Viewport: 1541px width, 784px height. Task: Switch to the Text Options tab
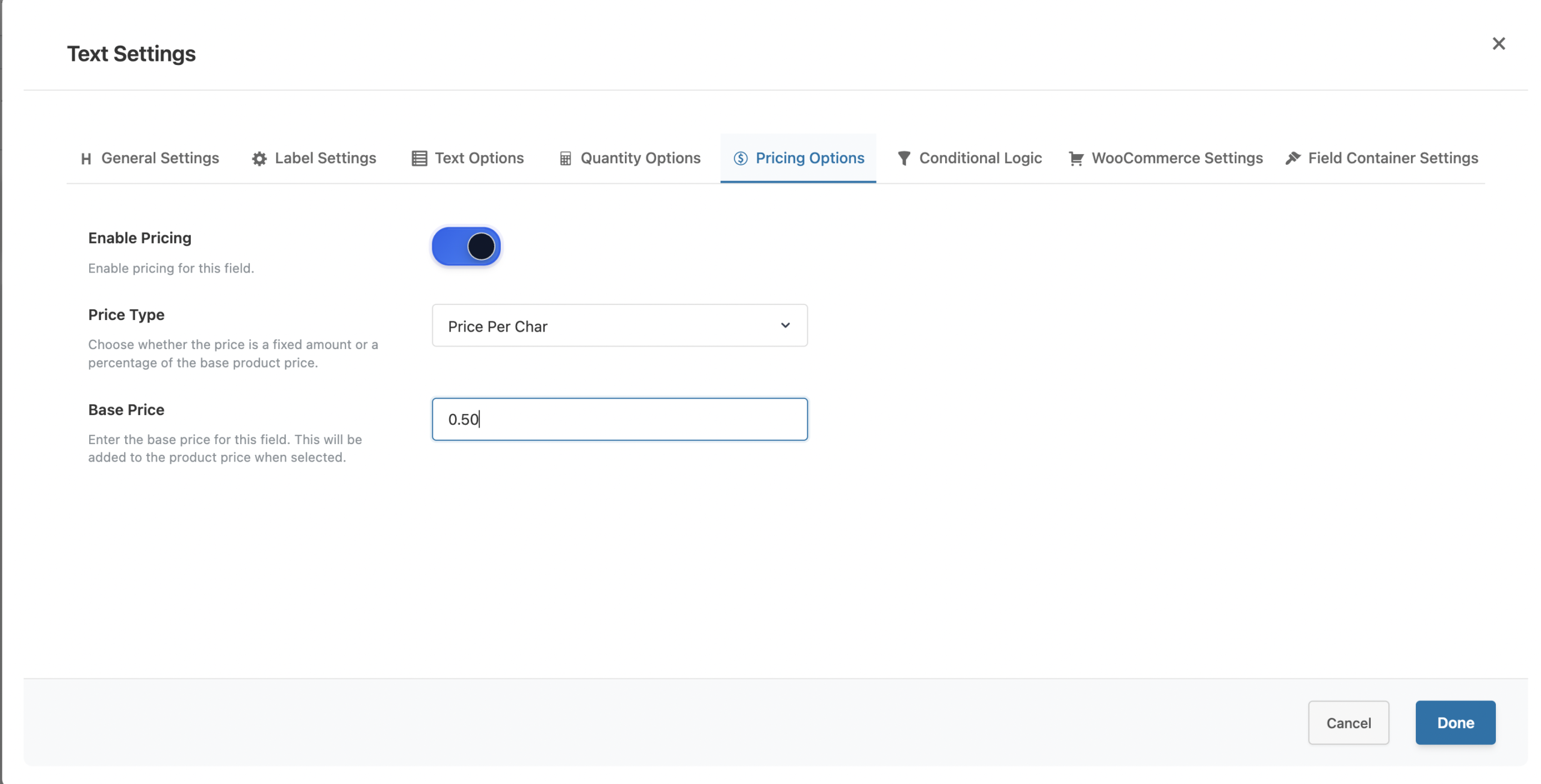click(x=479, y=158)
